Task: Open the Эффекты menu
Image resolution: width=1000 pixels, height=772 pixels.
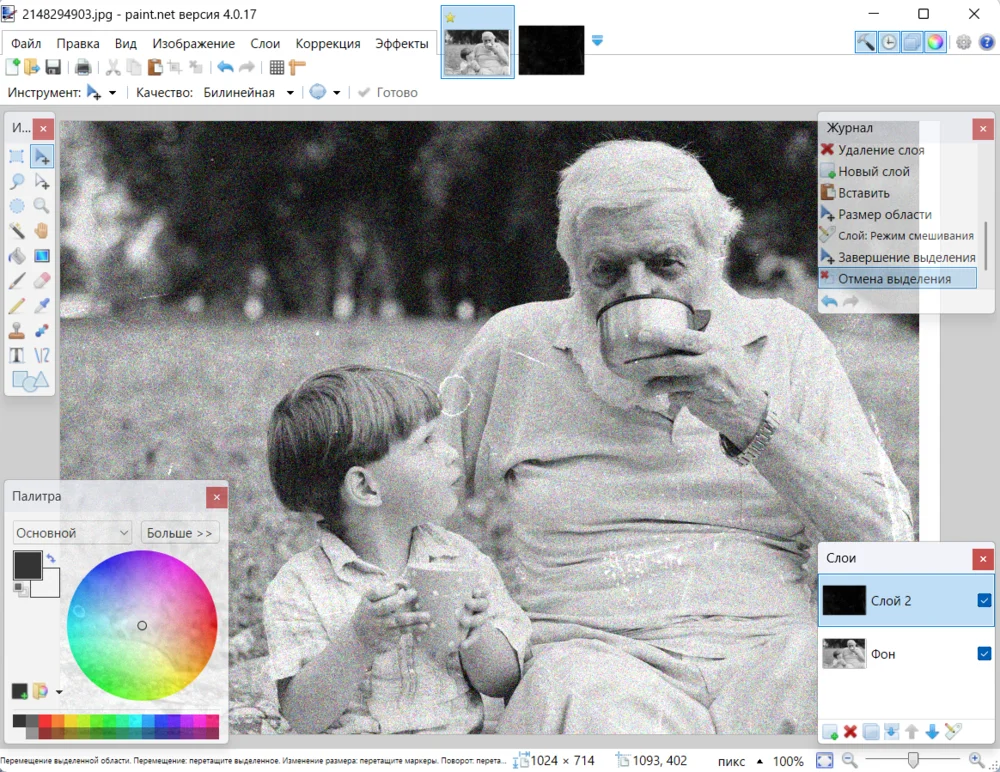Action: pos(402,43)
